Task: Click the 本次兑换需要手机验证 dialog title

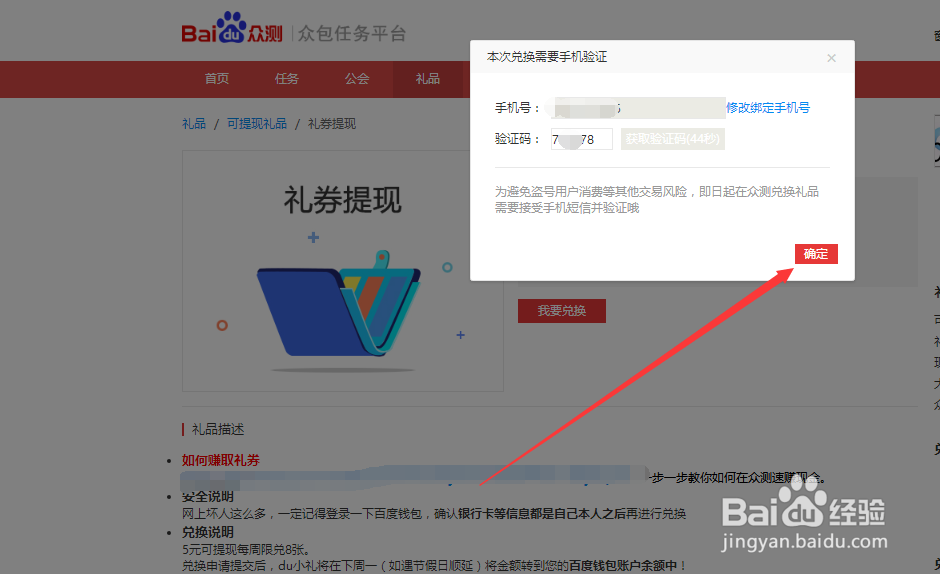Action: click(547, 57)
